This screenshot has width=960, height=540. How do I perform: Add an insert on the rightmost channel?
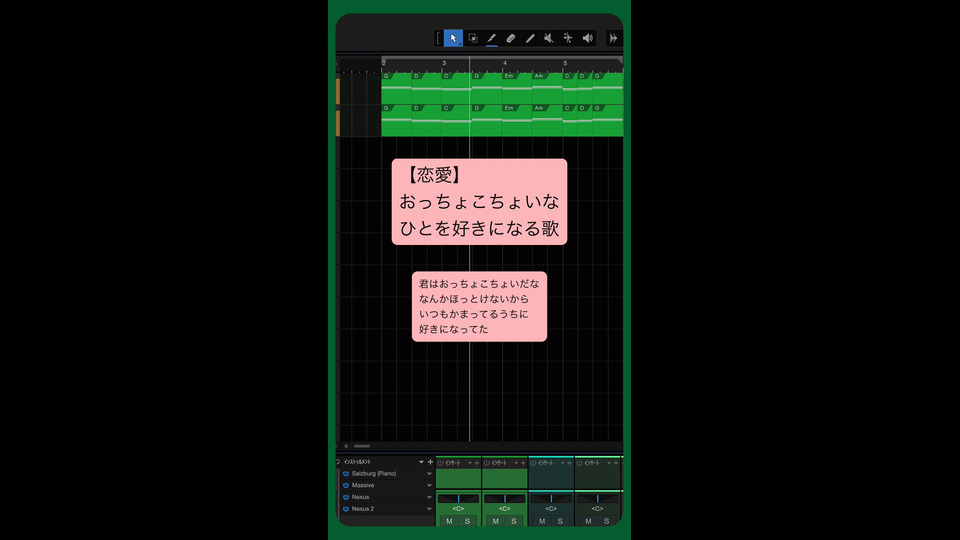click(x=616, y=463)
